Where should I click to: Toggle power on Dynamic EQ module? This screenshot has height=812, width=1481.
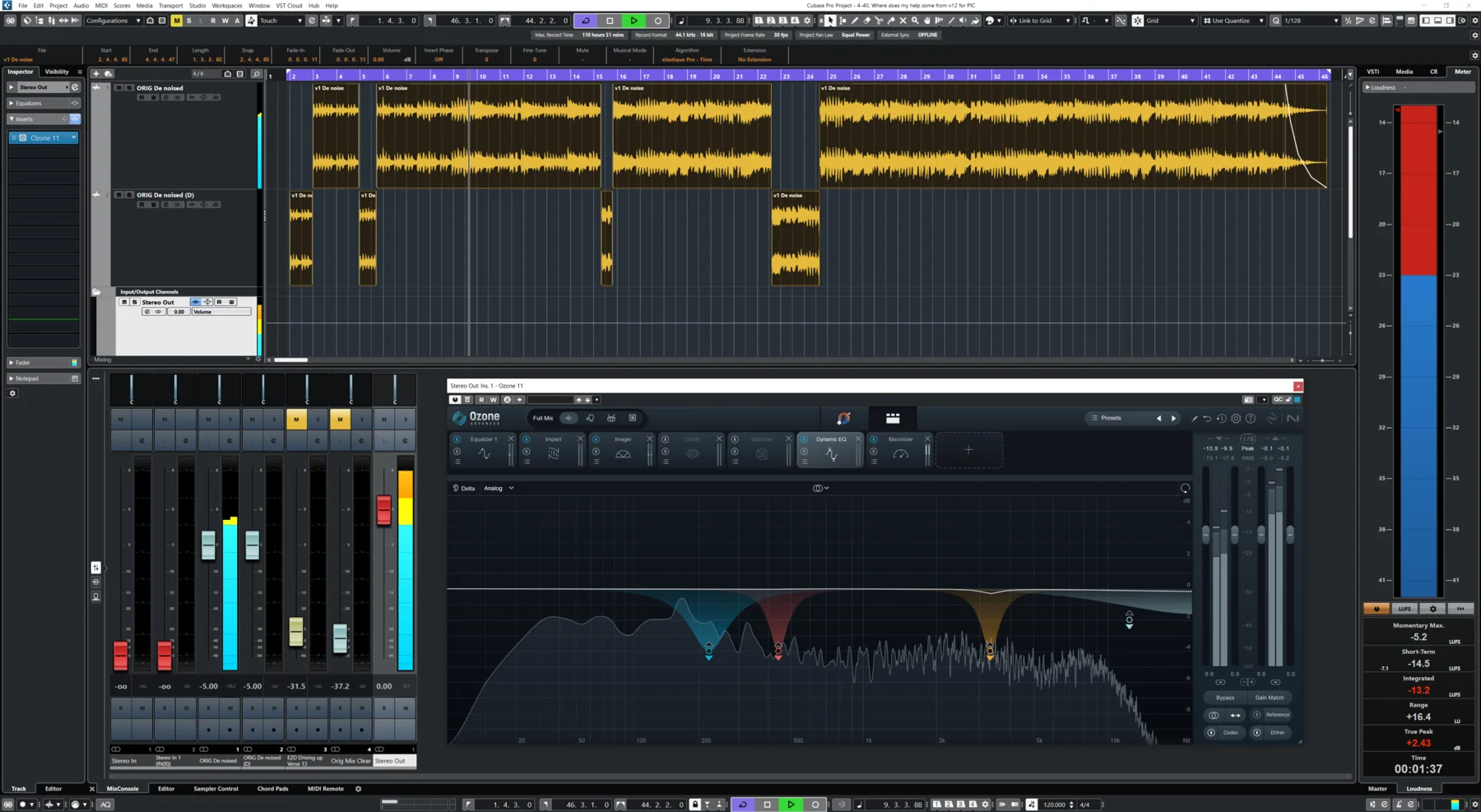805,439
